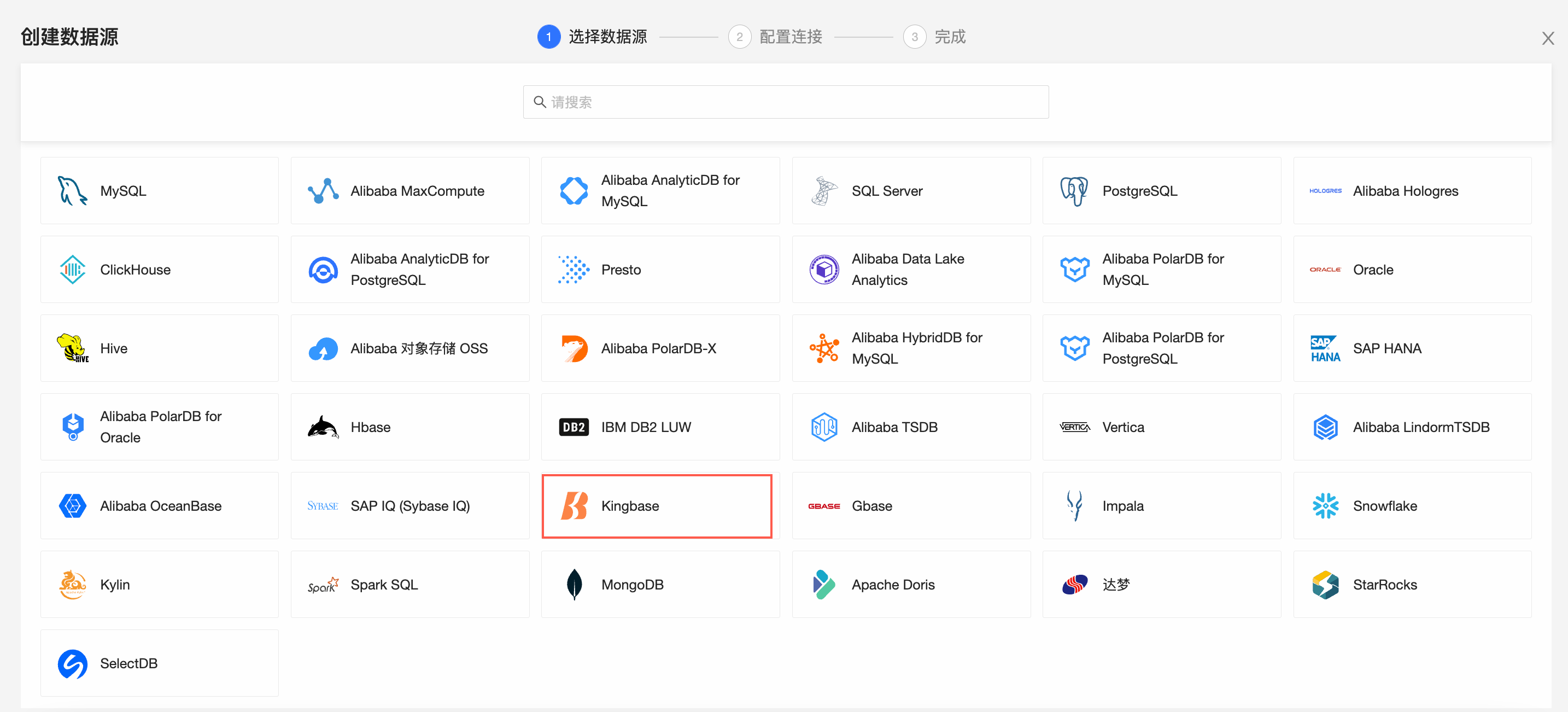The height and width of the screenshot is (712, 1568).
Task: Choose the Alibaba LindormTSDB label
Action: 1421,427
